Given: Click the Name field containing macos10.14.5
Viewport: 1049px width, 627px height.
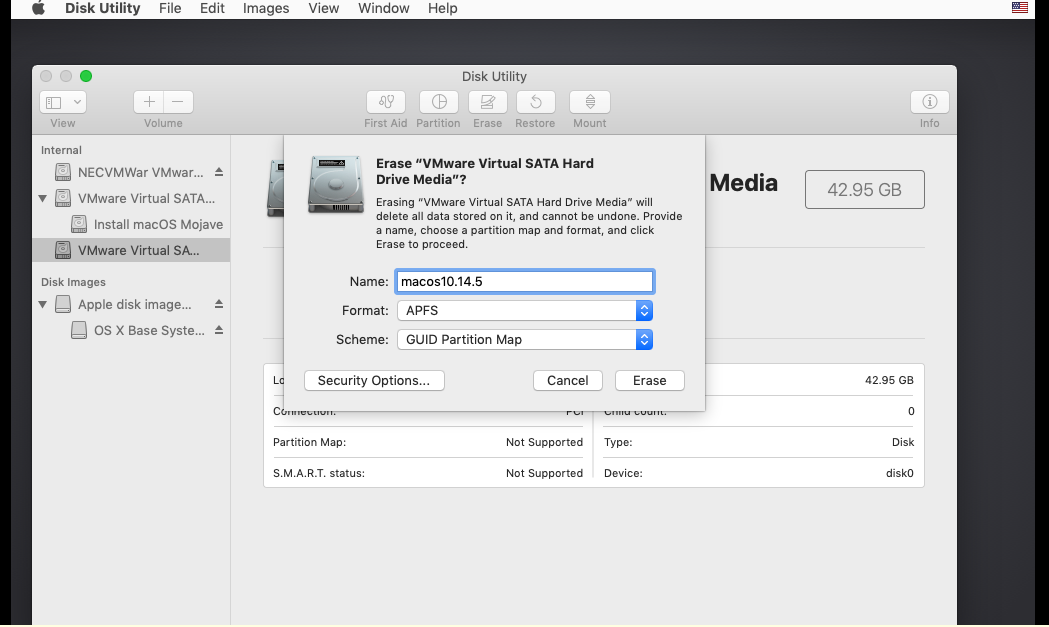Looking at the screenshot, I should (524, 282).
